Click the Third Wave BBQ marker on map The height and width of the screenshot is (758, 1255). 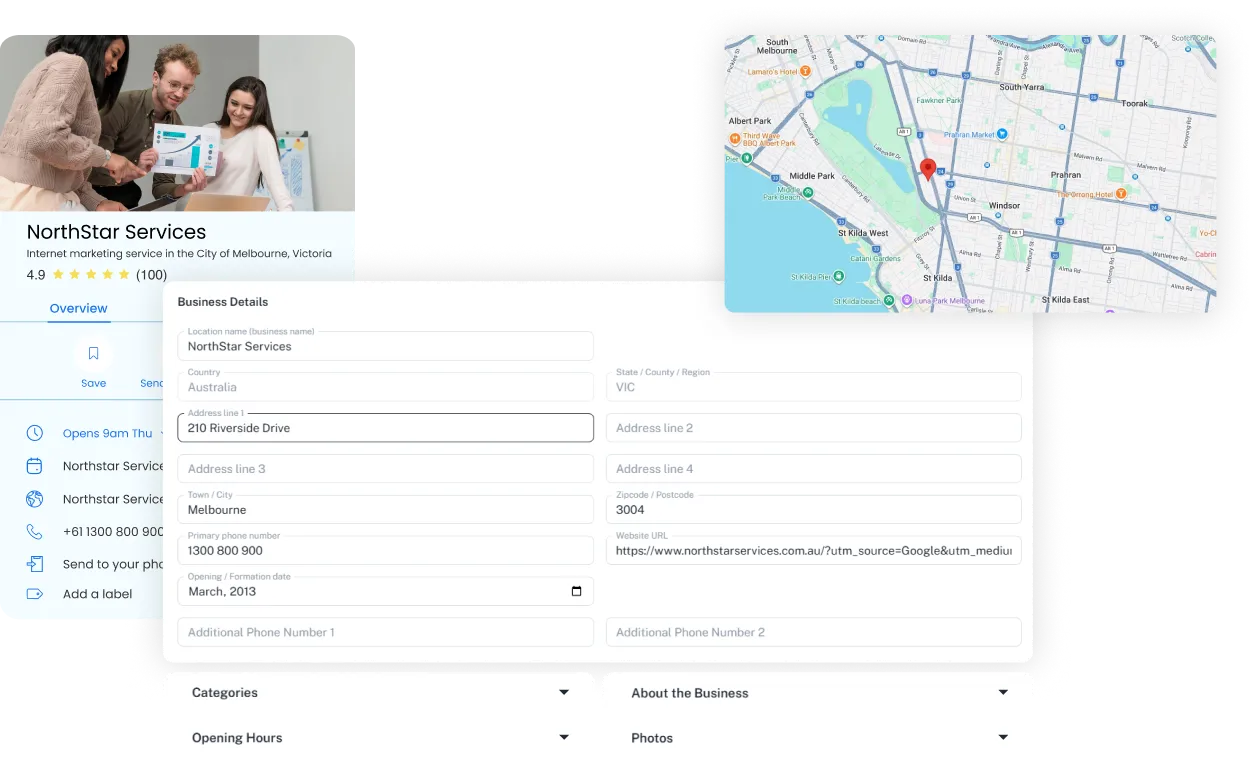click(735, 137)
